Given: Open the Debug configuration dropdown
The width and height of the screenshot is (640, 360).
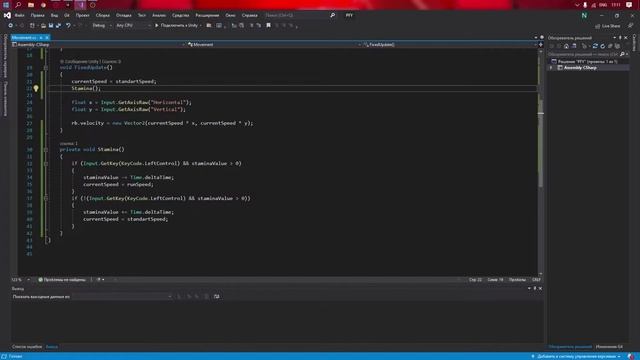Looking at the screenshot, I should coord(101,25).
